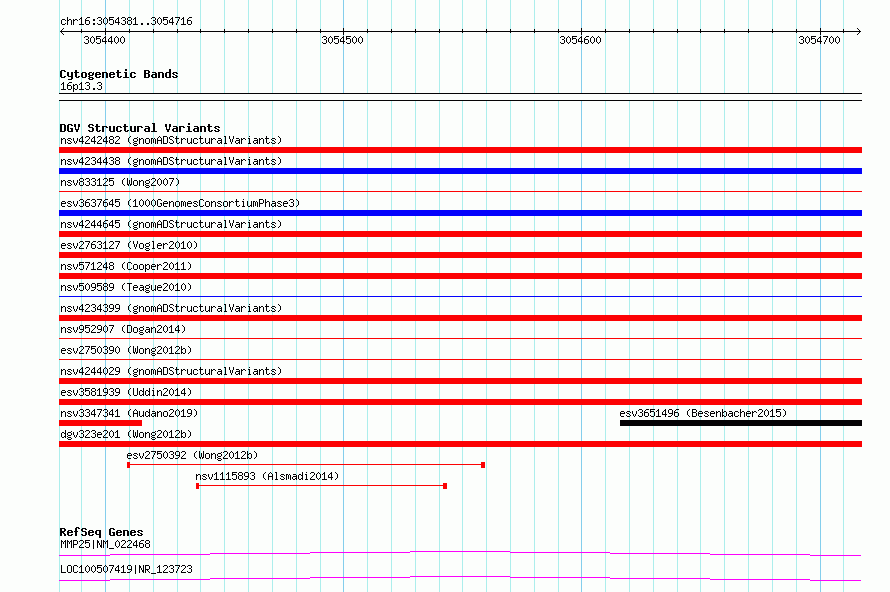Click the red bar under nsv4234399
The width and height of the screenshot is (890, 592).
tap(460, 318)
